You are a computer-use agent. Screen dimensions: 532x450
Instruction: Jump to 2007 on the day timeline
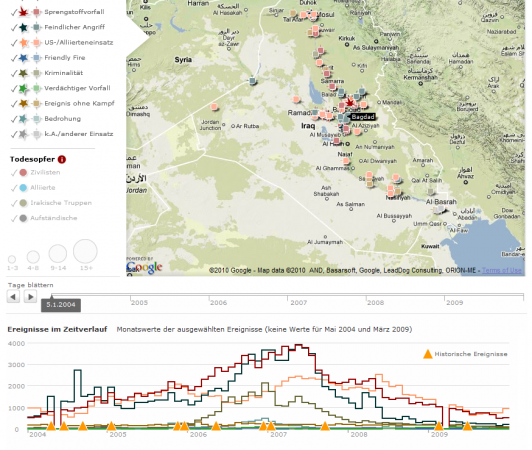(298, 302)
